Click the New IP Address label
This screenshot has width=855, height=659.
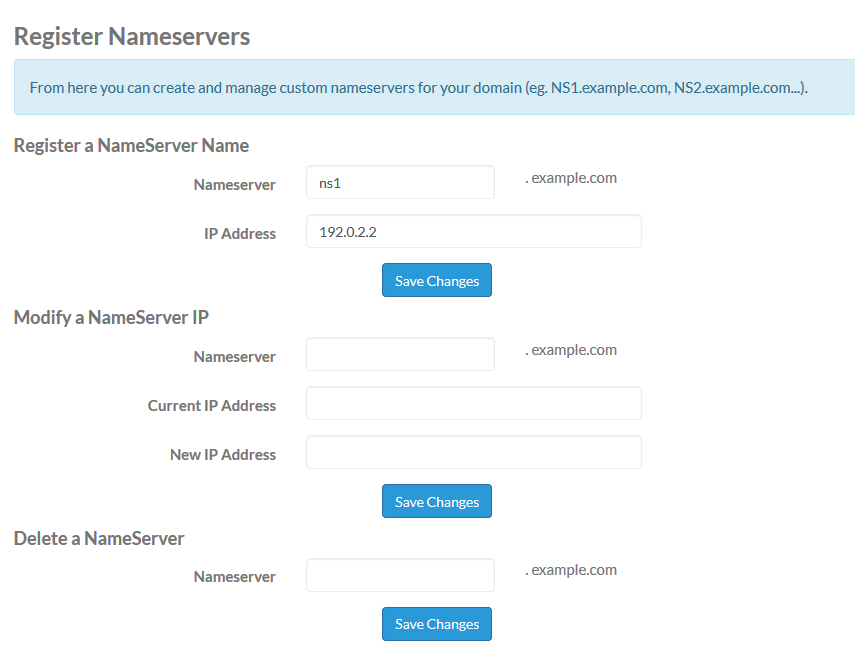[x=223, y=455]
